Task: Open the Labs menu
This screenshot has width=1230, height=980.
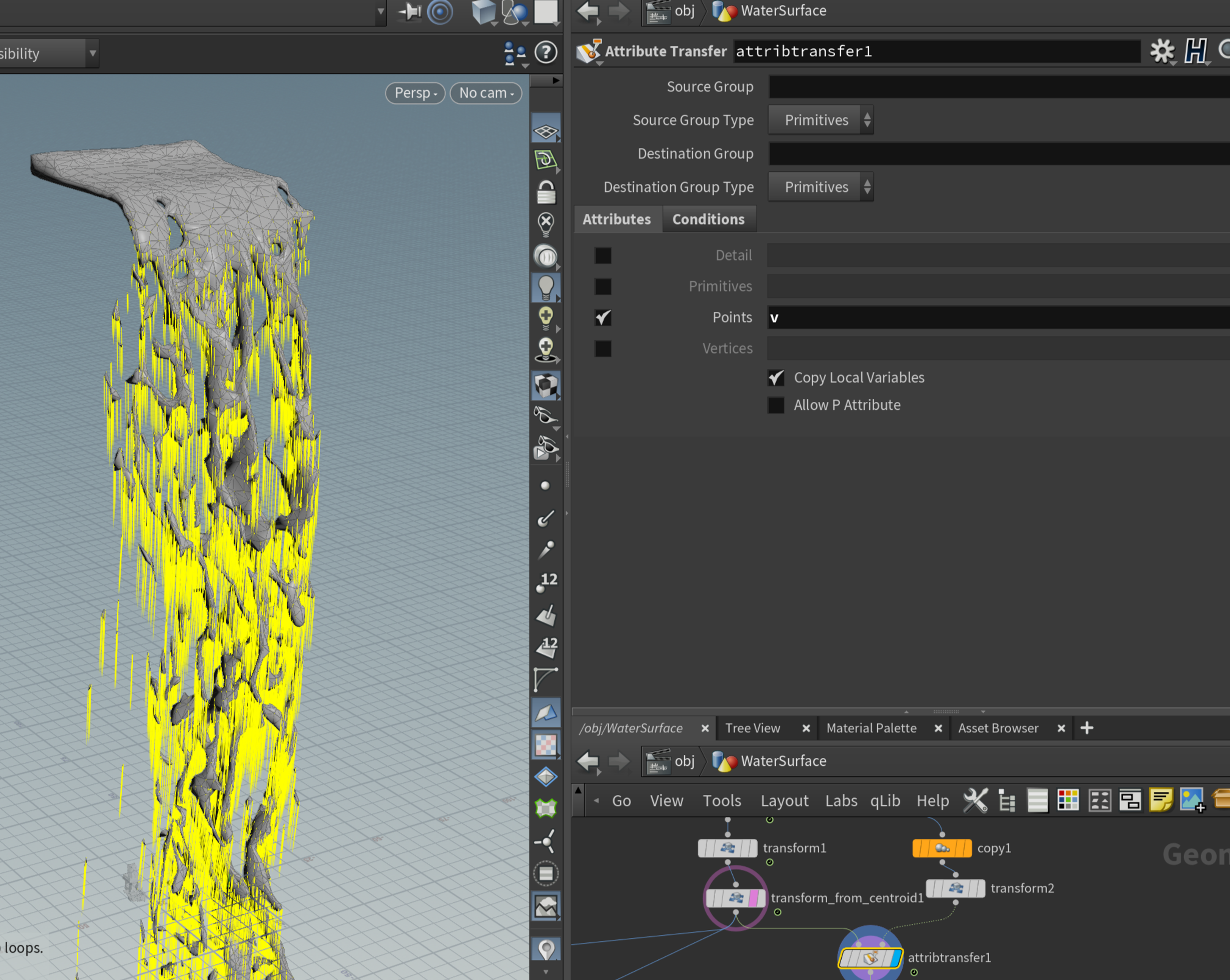Action: click(x=841, y=801)
